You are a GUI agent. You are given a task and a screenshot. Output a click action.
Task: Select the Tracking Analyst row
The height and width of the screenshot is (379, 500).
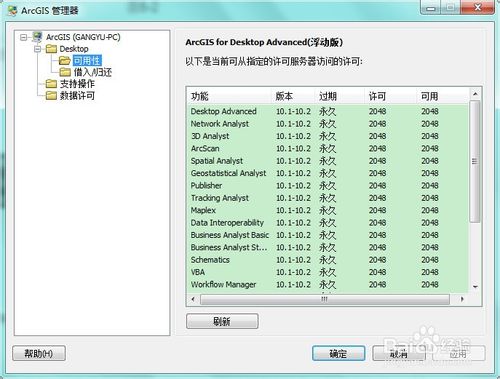[328, 198]
